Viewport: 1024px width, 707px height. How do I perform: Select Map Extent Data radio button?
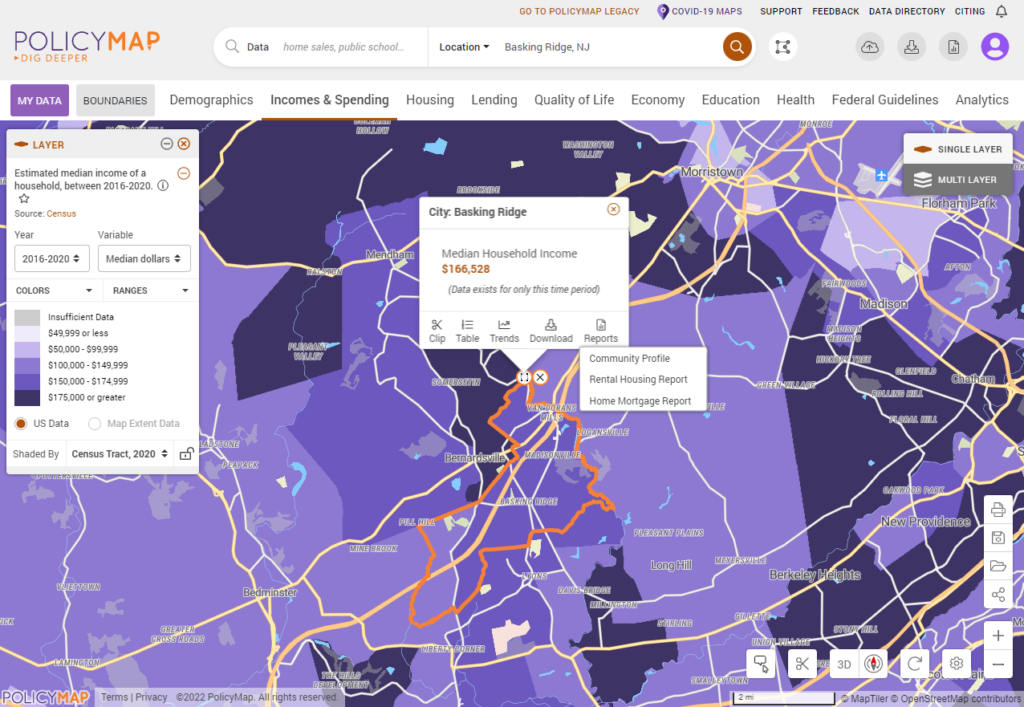[95, 424]
